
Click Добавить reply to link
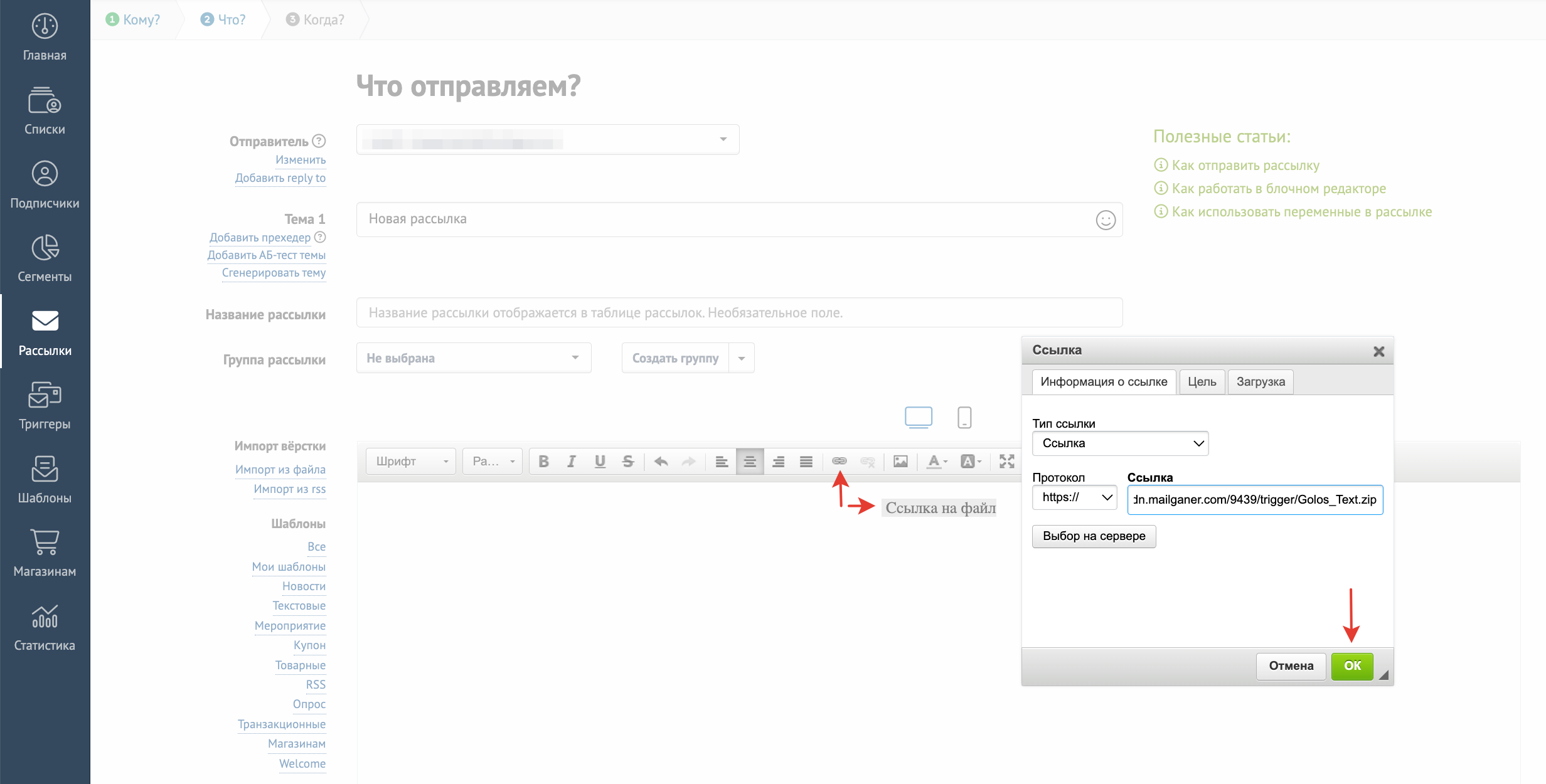click(x=280, y=178)
